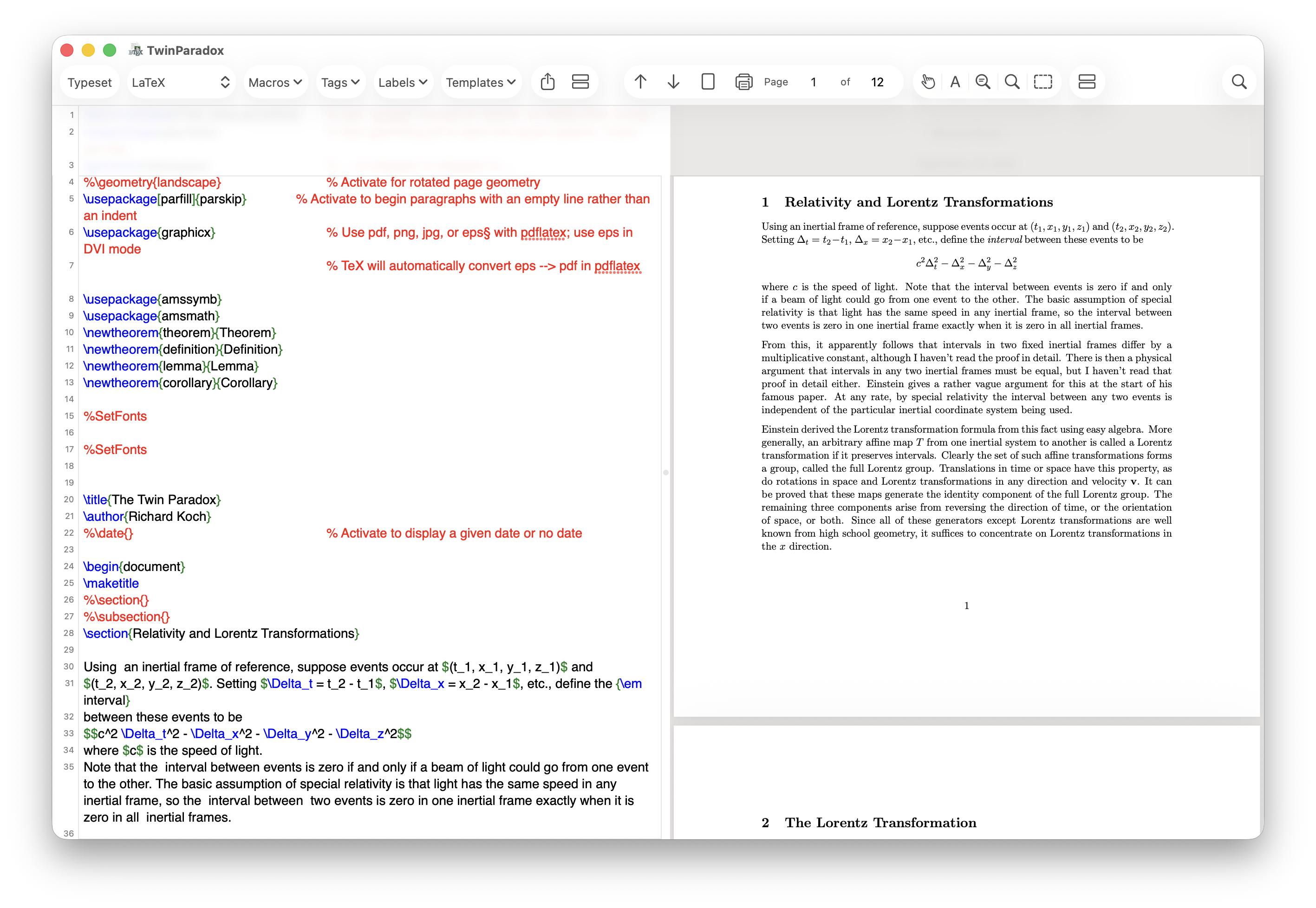Image resolution: width=1316 pixels, height=908 pixels.
Task: Select the hand move tool
Action: pos(928,82)
